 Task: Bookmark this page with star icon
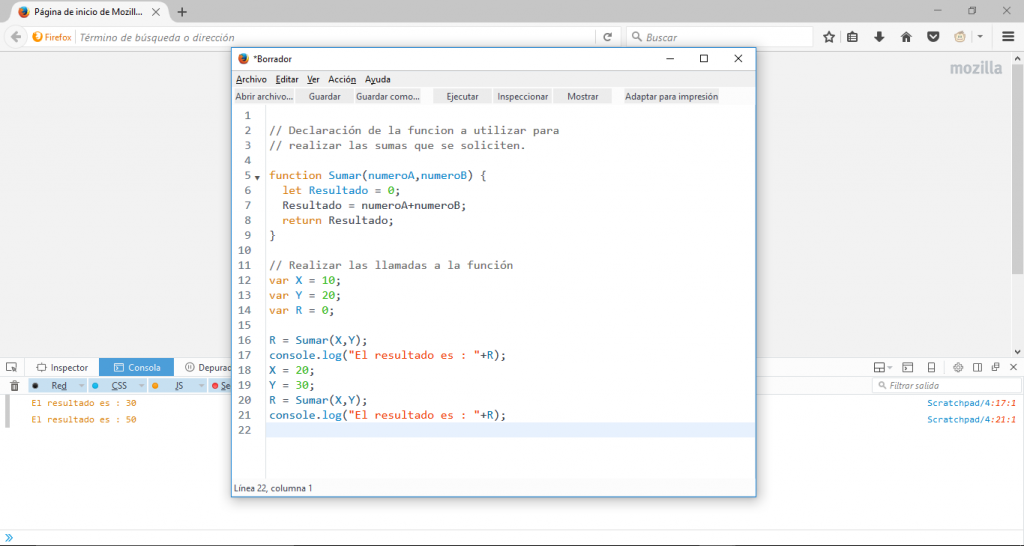pos(829,37)
